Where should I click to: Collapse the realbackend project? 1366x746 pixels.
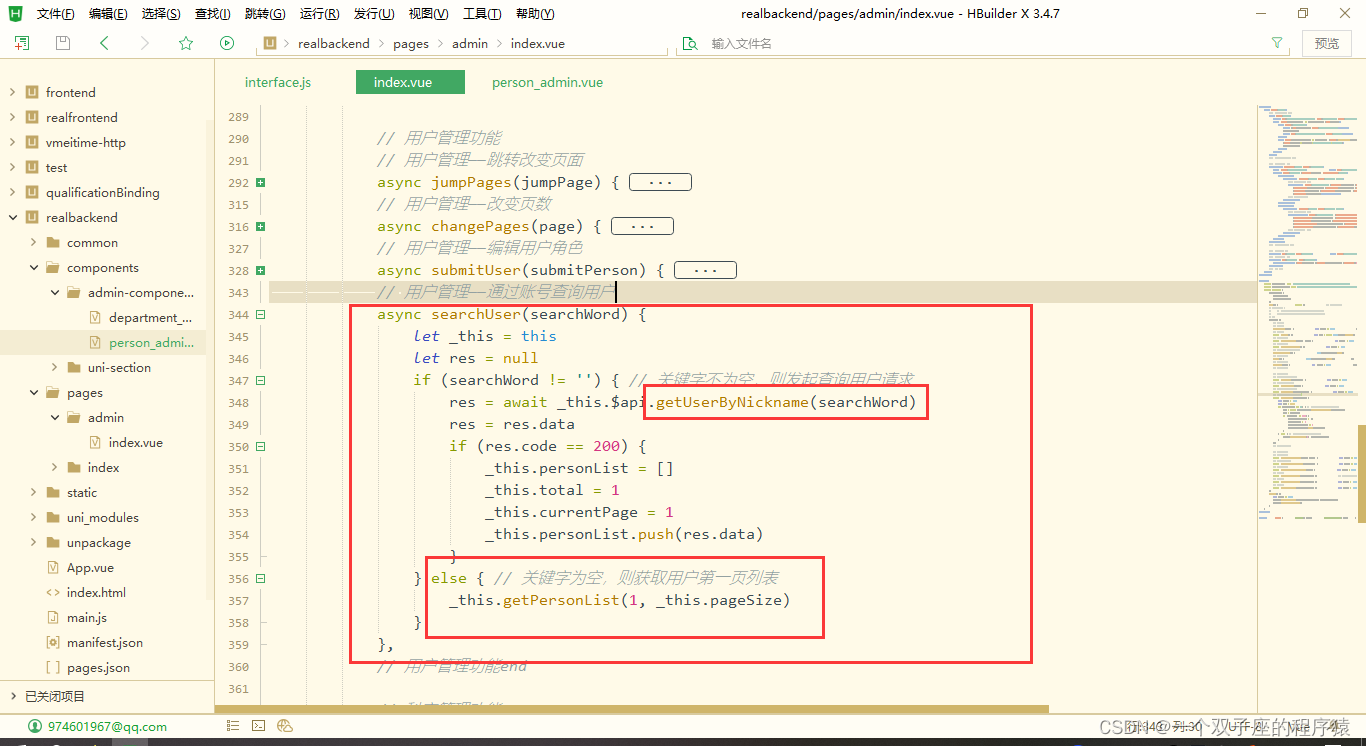point(12,217)
